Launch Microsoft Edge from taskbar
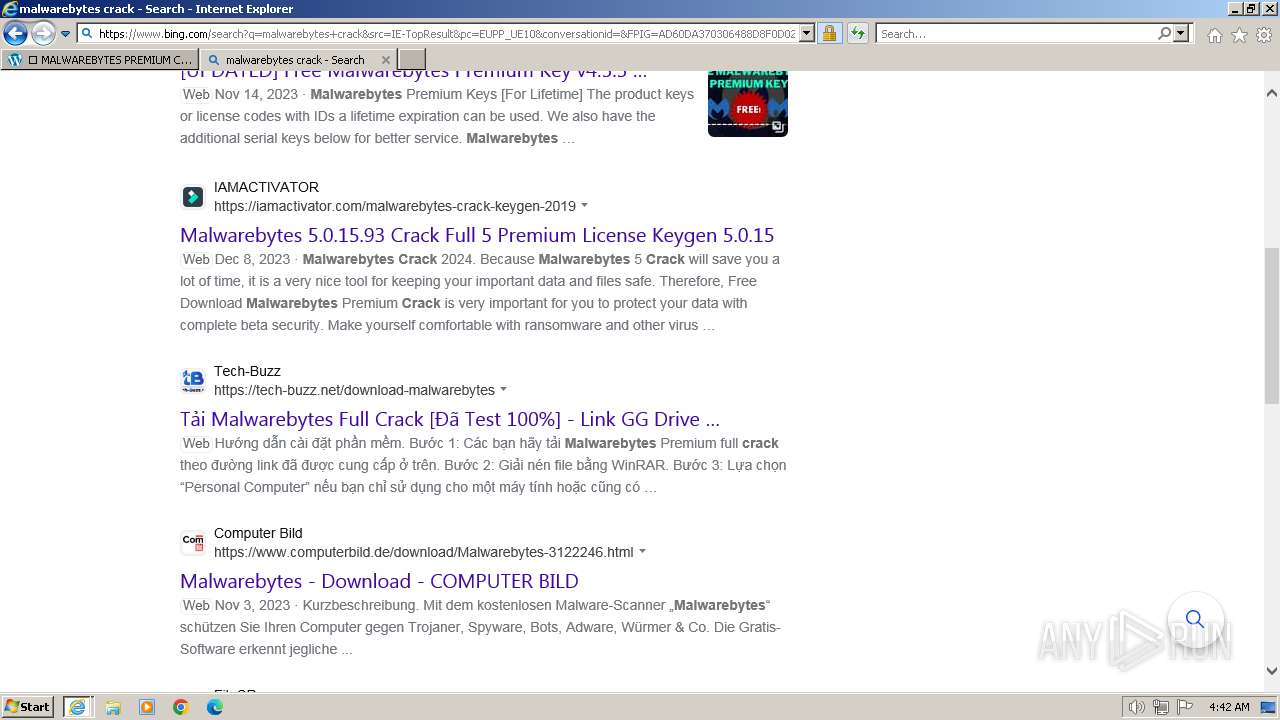 tap(215, 707)
